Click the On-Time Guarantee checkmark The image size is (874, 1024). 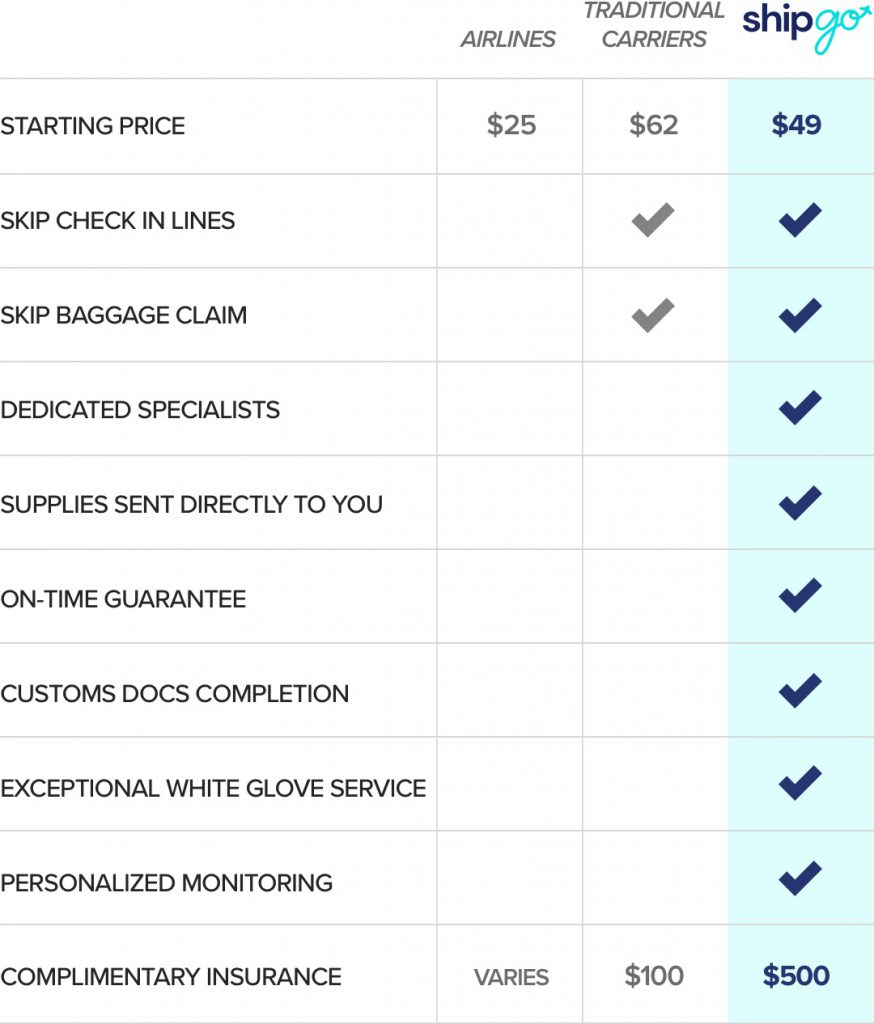tap(800, 596)
